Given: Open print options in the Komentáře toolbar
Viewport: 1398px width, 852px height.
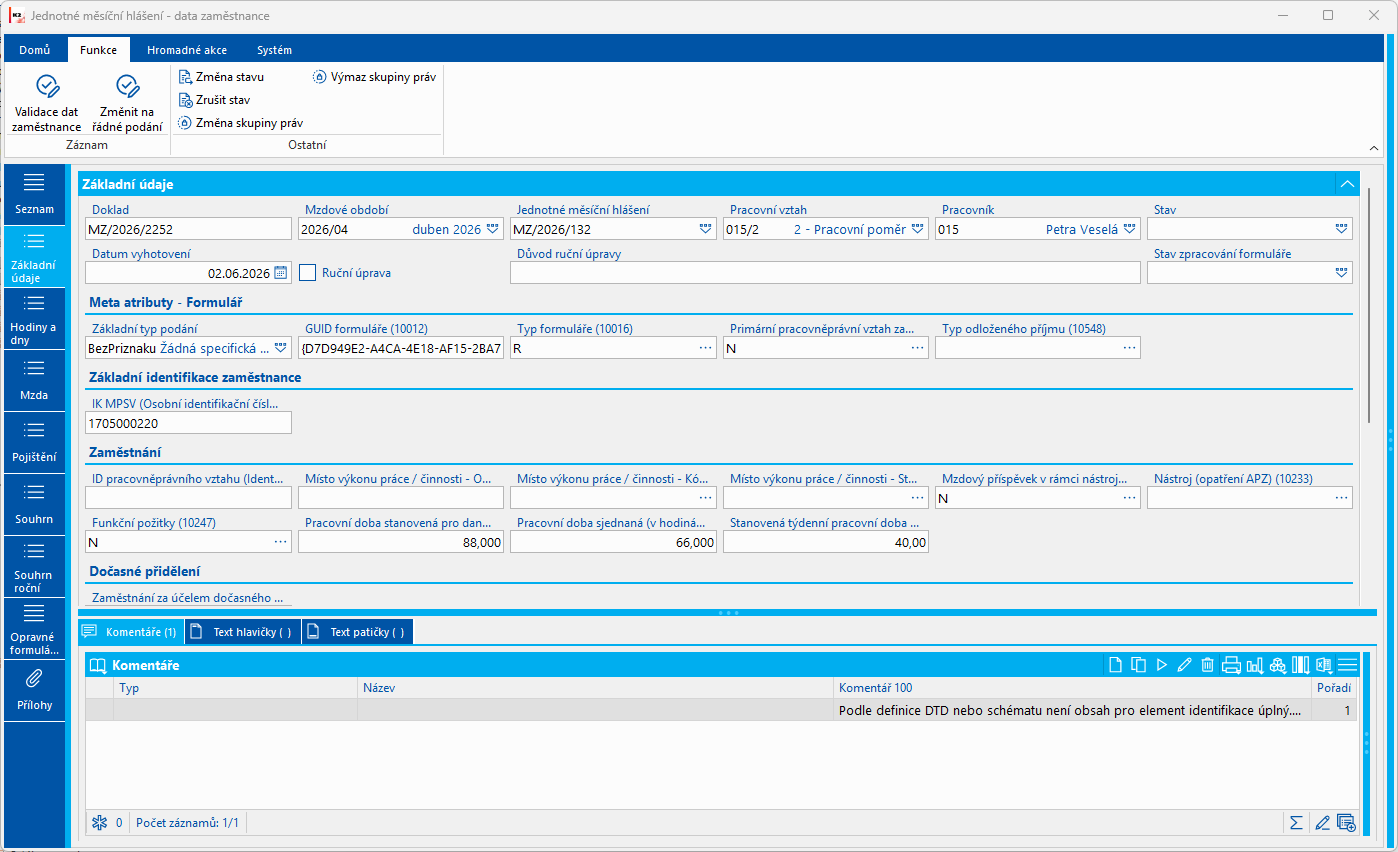Looking at the screenshot, I should (x=1231, y=664).
